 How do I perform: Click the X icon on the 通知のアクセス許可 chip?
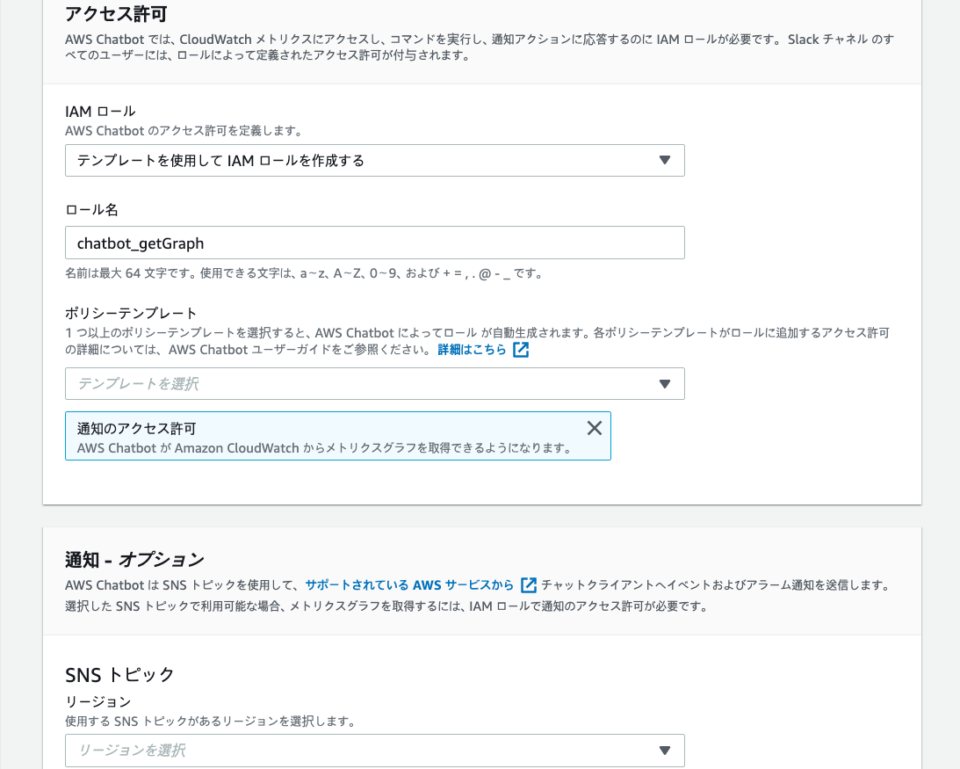click(x=595, y=427)
